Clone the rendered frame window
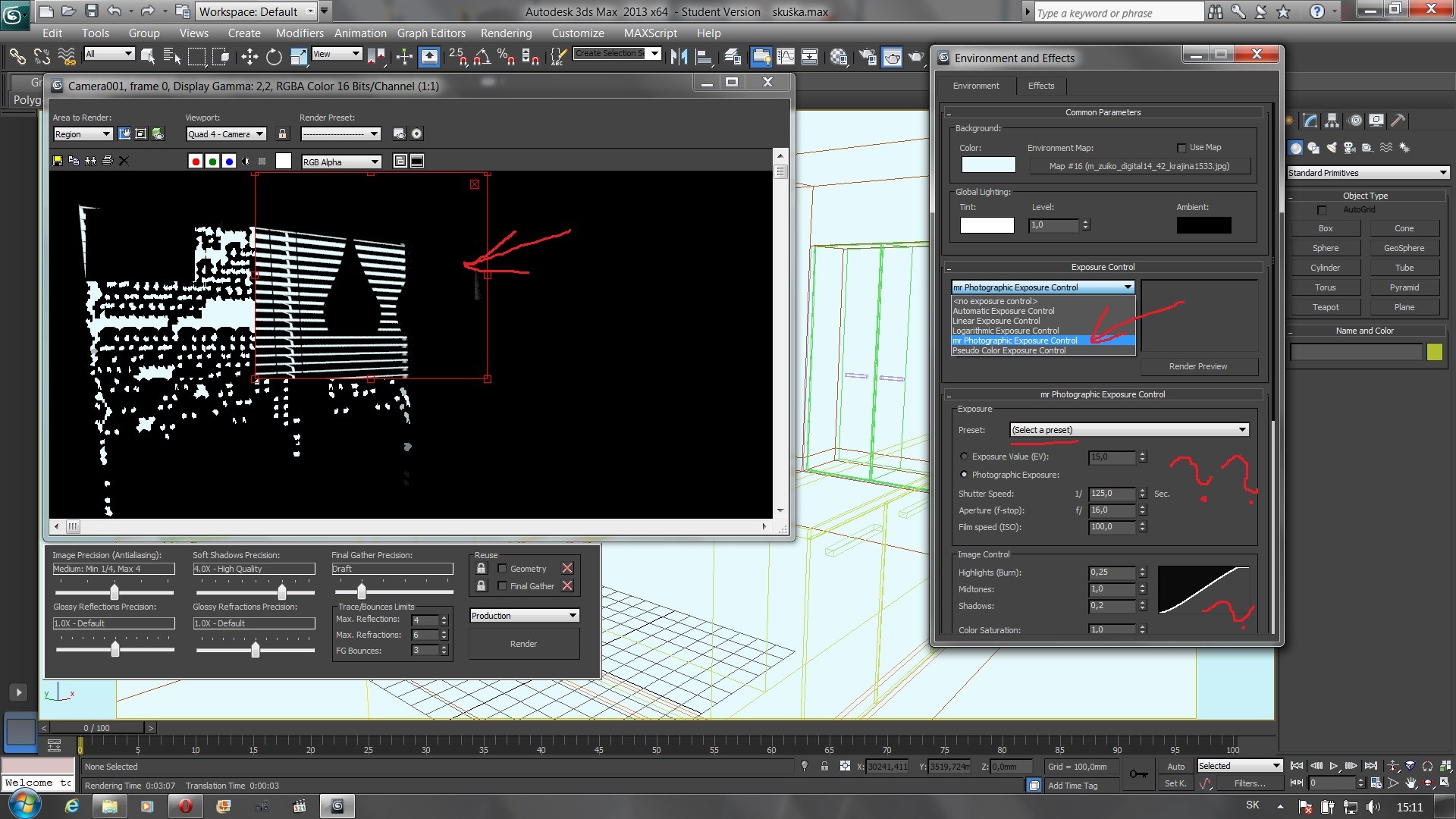 [90, 161]
